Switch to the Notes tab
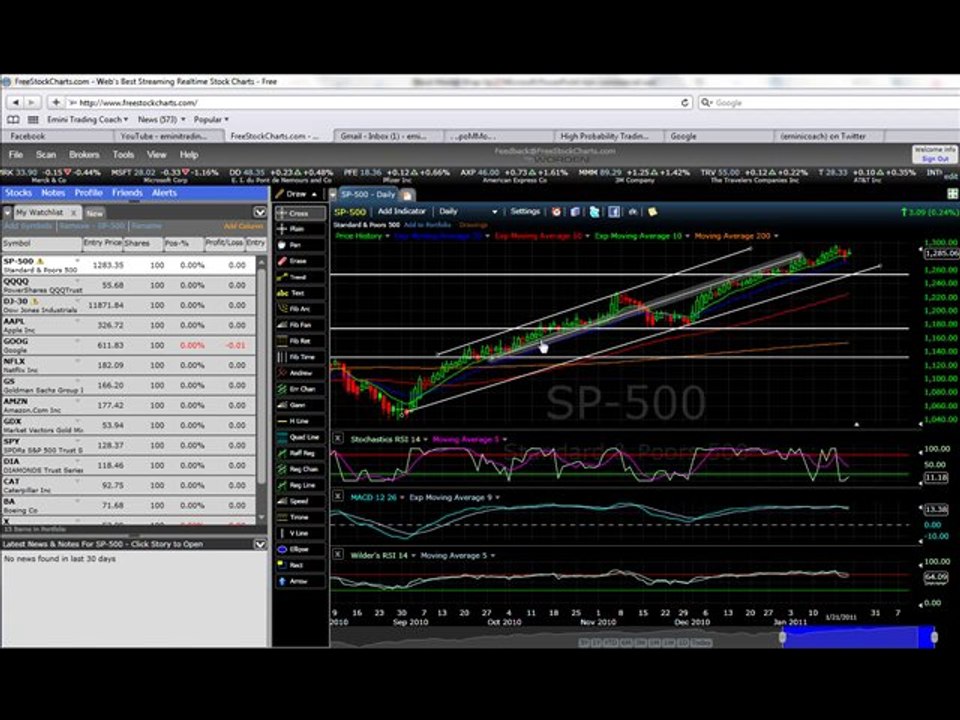960x720 pixels. [53, 193]
